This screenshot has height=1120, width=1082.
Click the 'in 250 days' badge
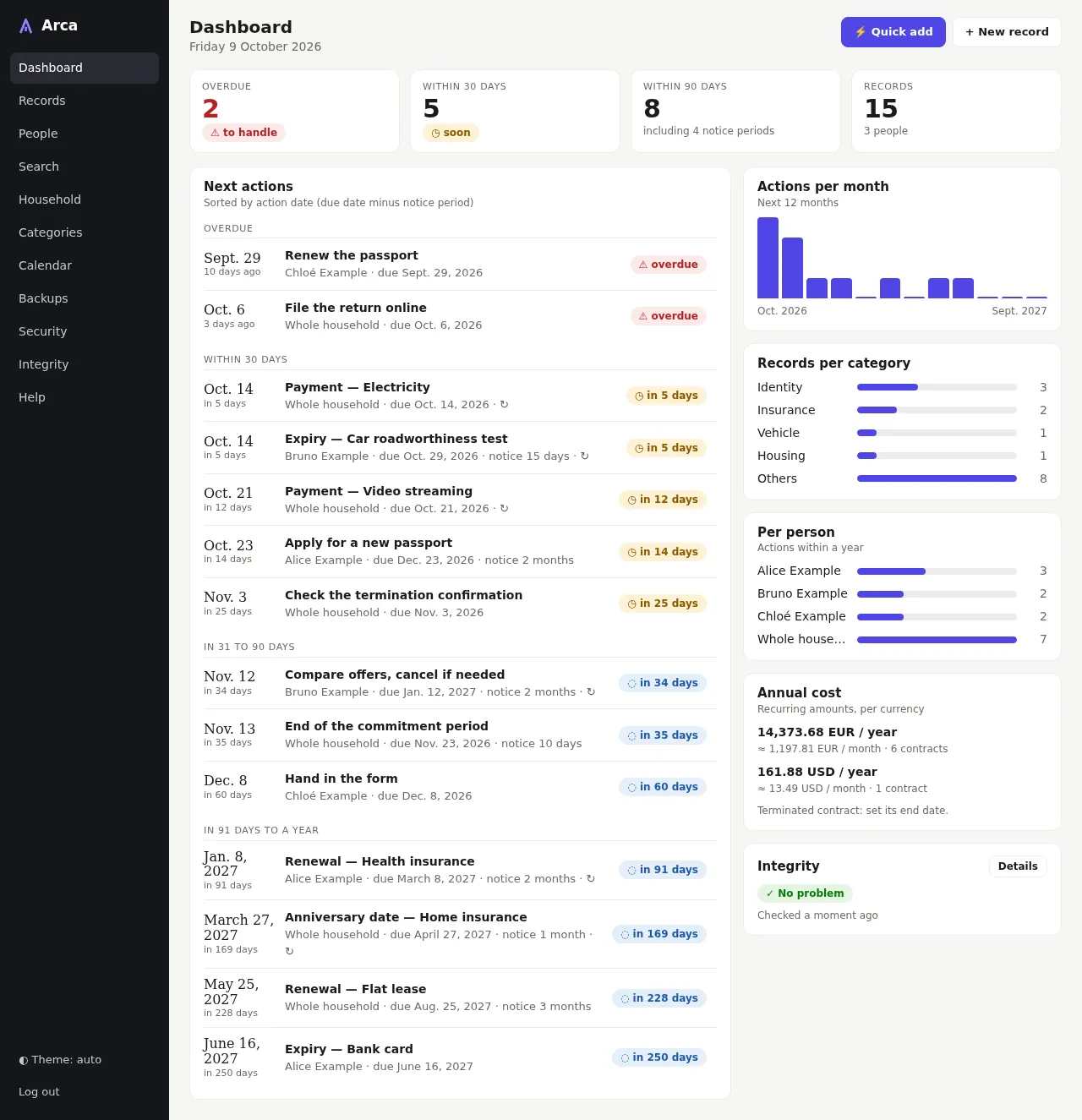(659, 1057)
